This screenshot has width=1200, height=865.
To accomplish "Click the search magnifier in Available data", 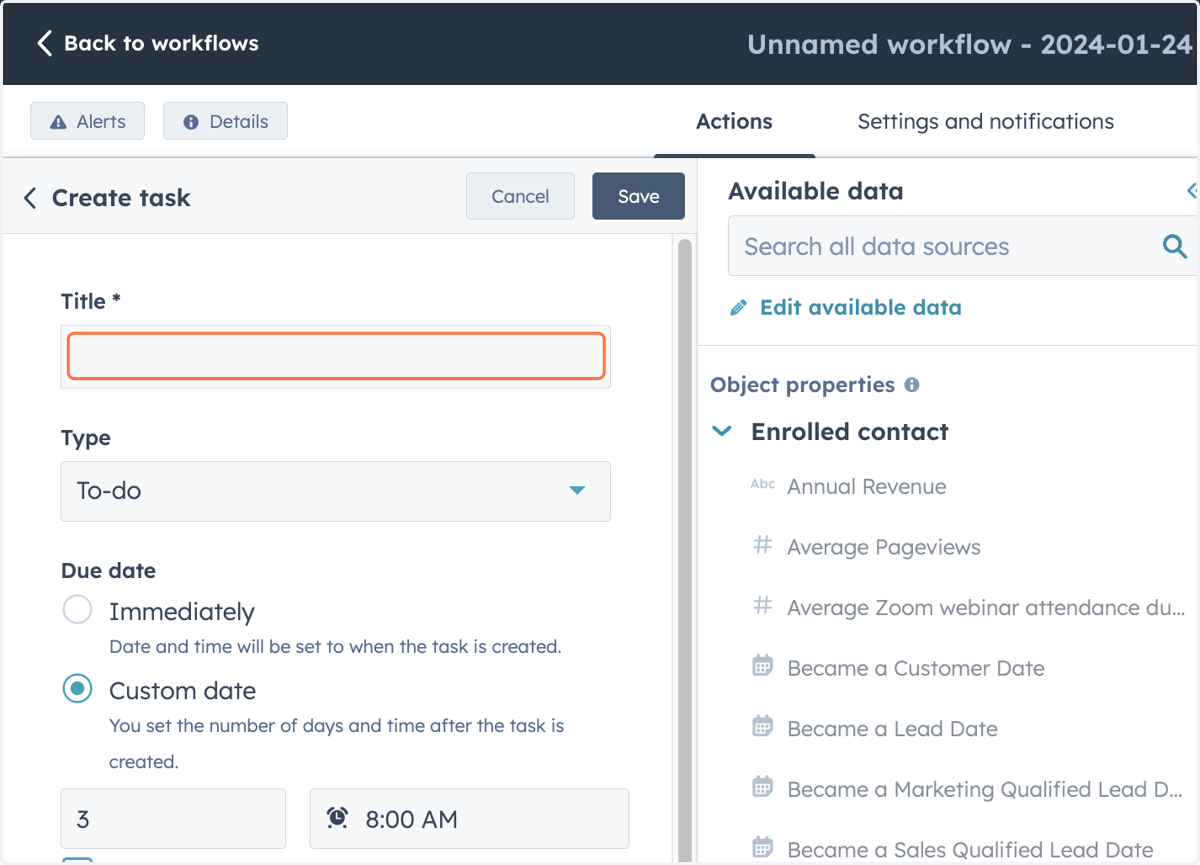I will coord(1174,246).
